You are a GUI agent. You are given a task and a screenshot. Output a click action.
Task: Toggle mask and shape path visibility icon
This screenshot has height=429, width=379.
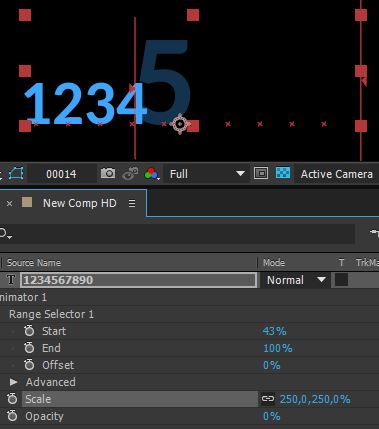(x=16, y=174)
